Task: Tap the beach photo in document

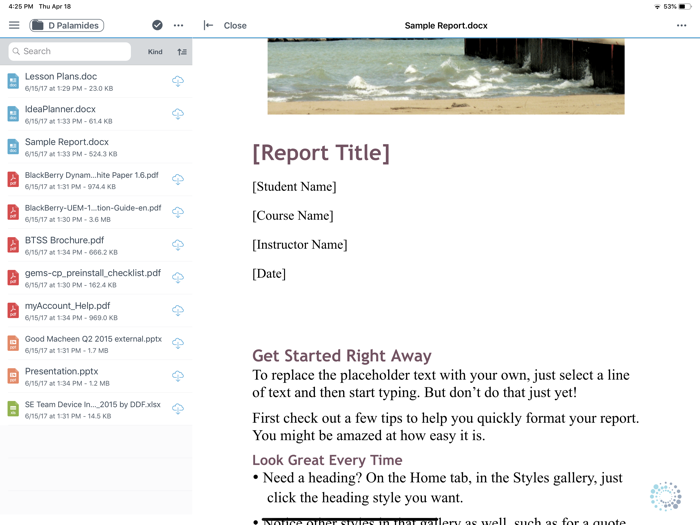Action: click(446, 76)
